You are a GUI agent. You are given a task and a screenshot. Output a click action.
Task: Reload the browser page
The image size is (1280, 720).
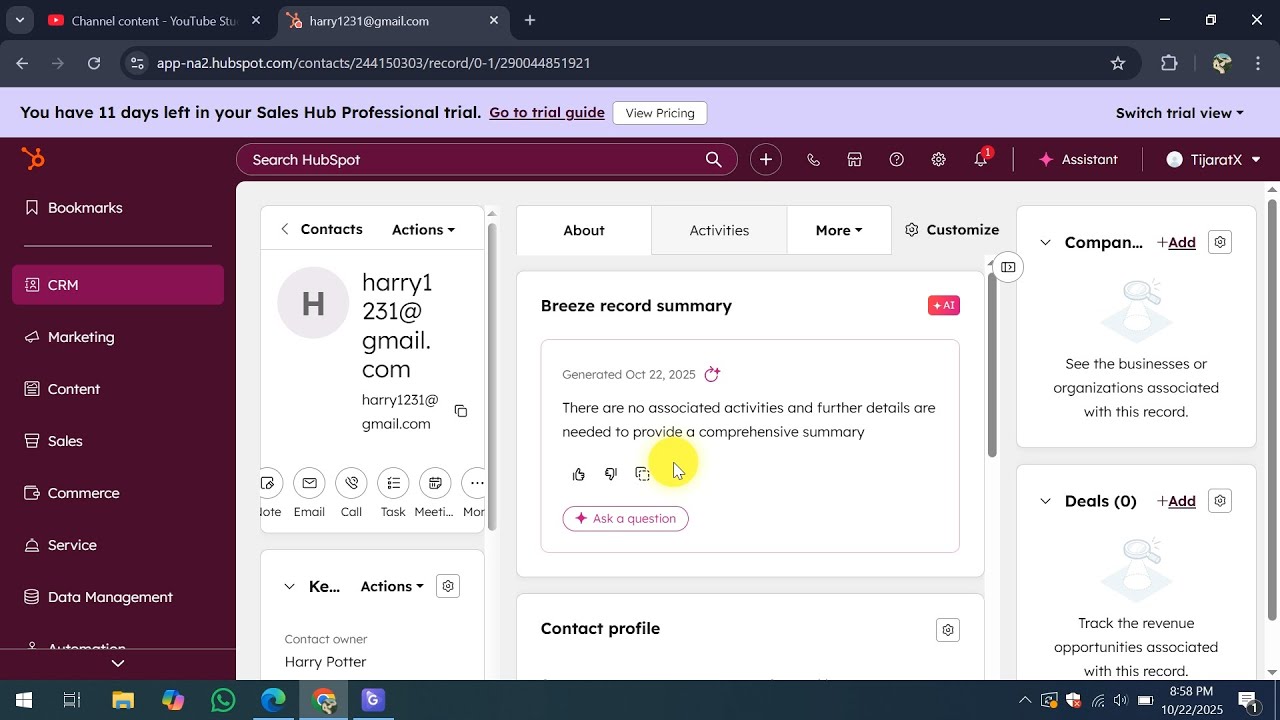[94, 63]
